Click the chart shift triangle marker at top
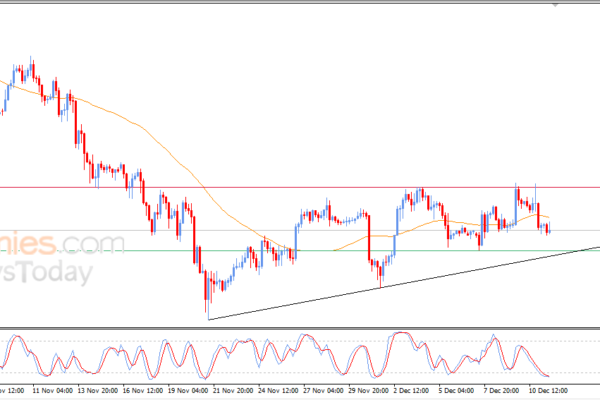This screenshot has width=600, height=400. tap(555, 4)
